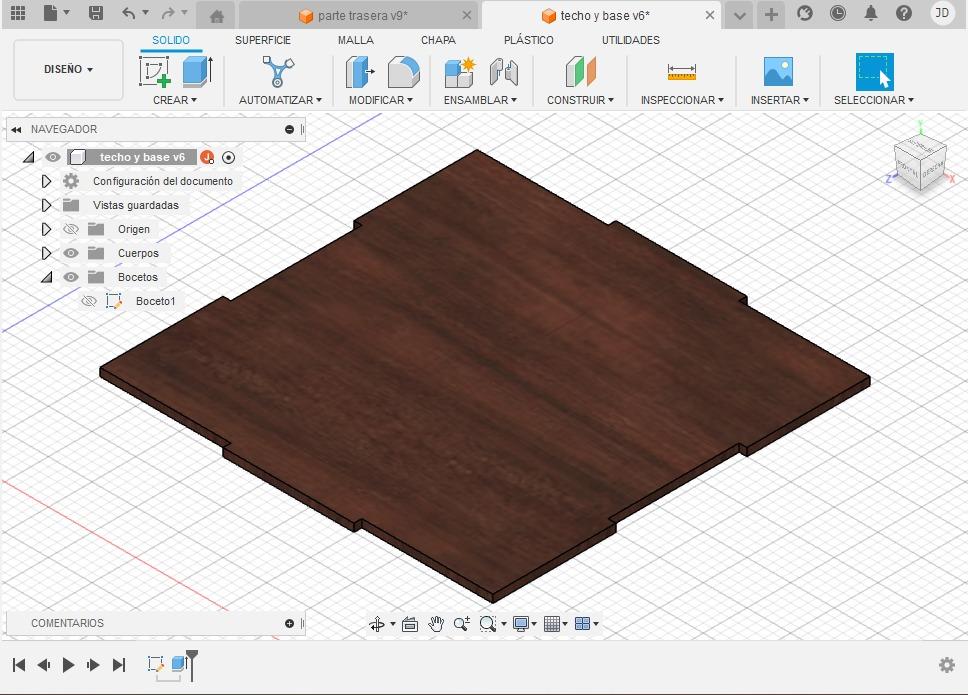Screen dimensions: 968x695
Task: Open the extensions globe icon
Action: (804, 13)
